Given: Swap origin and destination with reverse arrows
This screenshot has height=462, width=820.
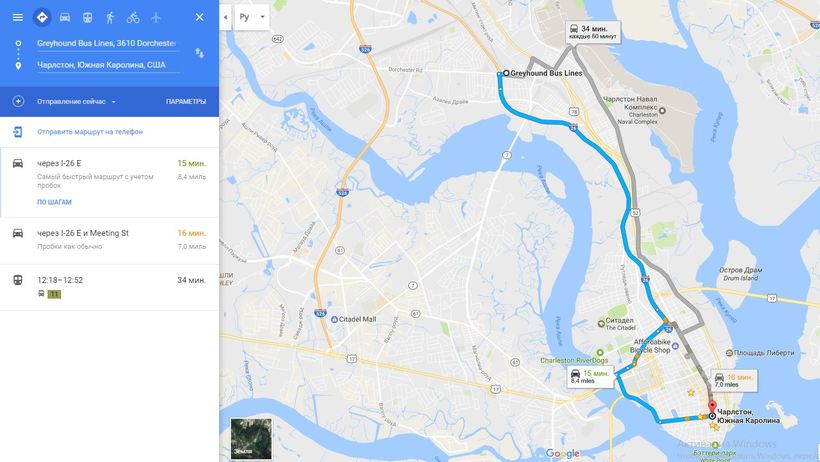Looking at the screenshot, I should (199, 53).
